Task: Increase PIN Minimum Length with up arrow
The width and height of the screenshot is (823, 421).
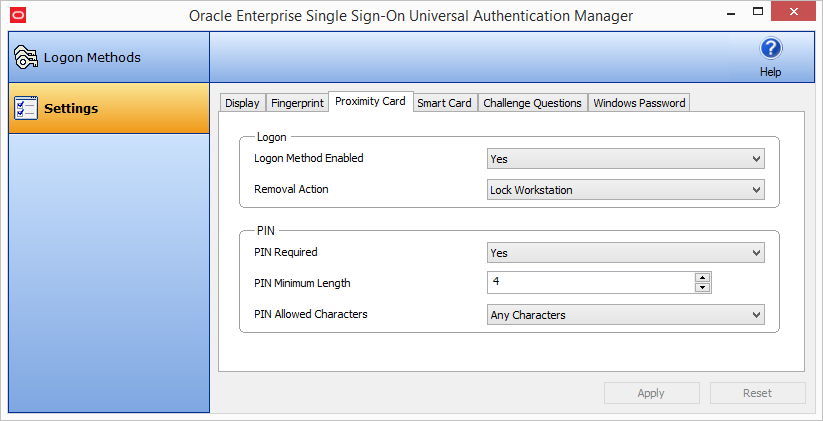Action: pos(703,278)
